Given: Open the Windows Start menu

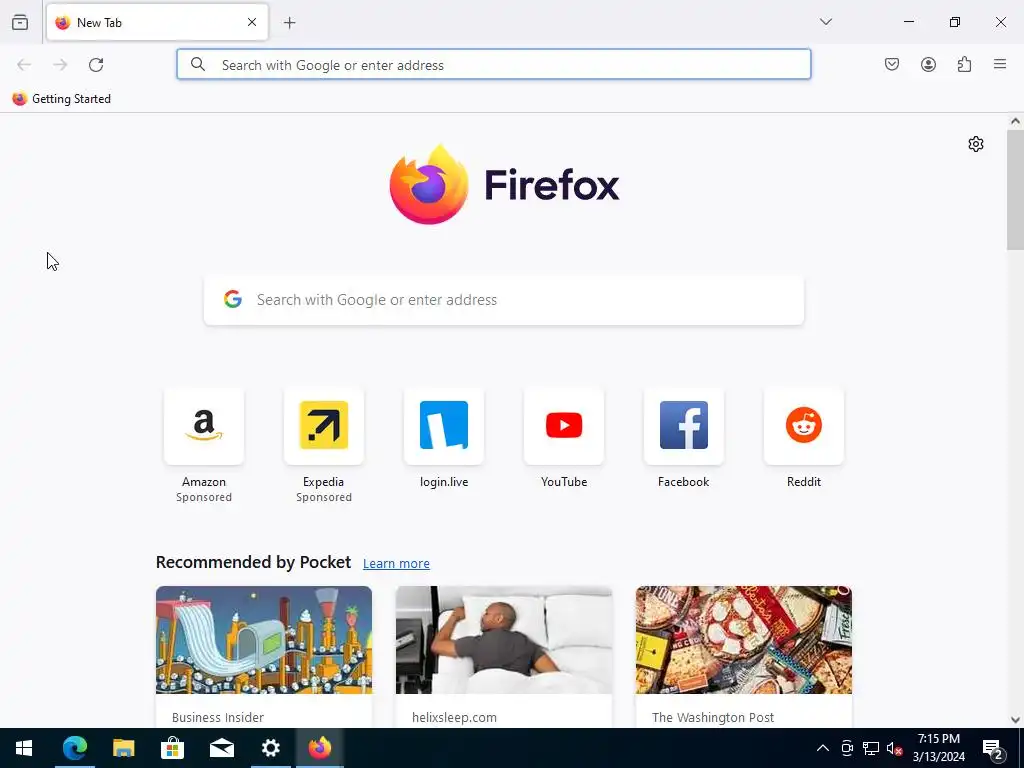Looking at the screenshot, I should [x=24, y=748].
